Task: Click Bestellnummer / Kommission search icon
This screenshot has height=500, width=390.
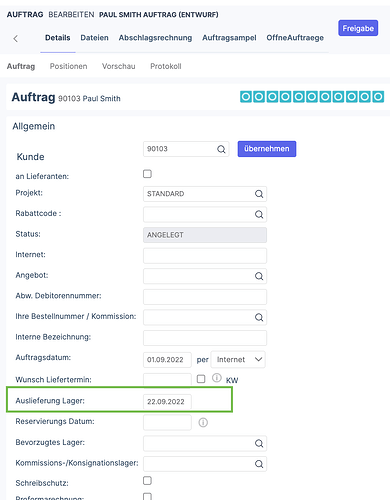Action: (259, 317)
